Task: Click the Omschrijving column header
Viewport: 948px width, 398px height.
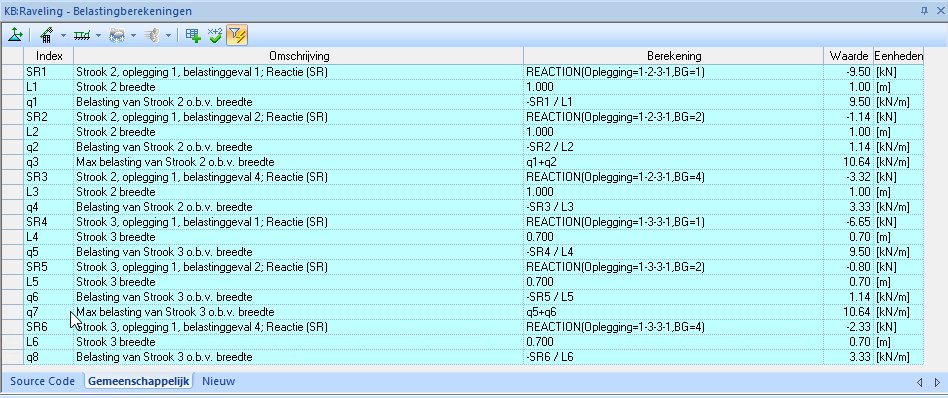Action: click(x=299, y=56)
